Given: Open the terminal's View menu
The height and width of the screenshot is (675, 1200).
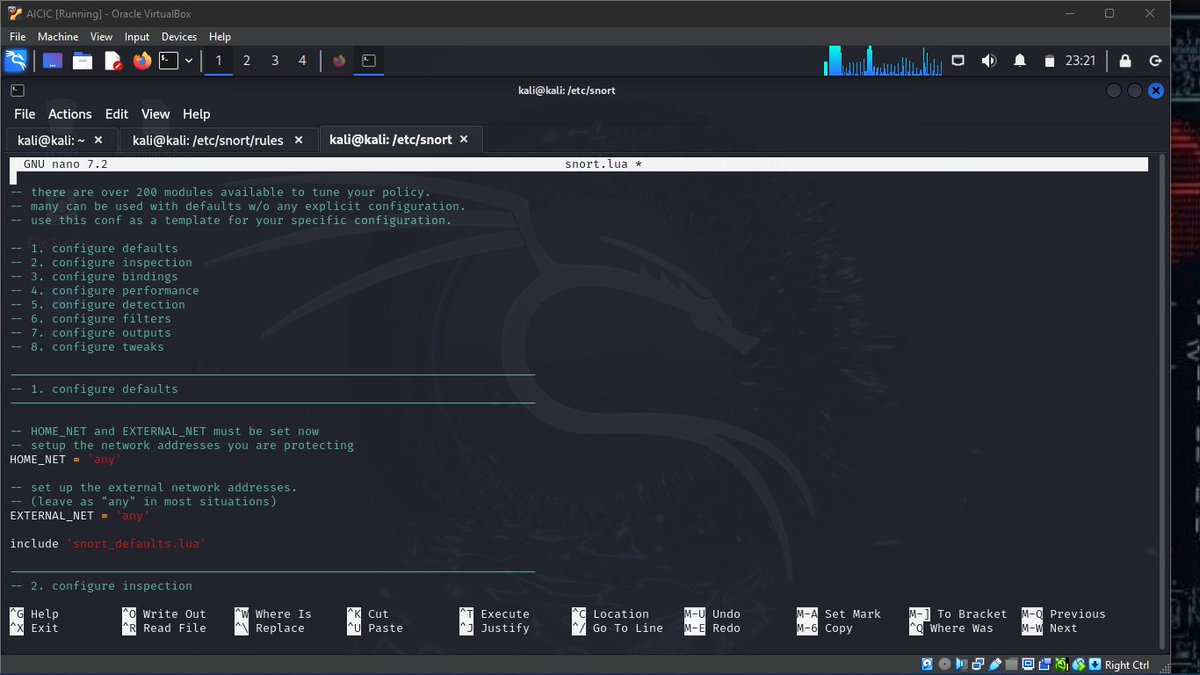Looking at the screenshot, I should click(x=155, y=114).
